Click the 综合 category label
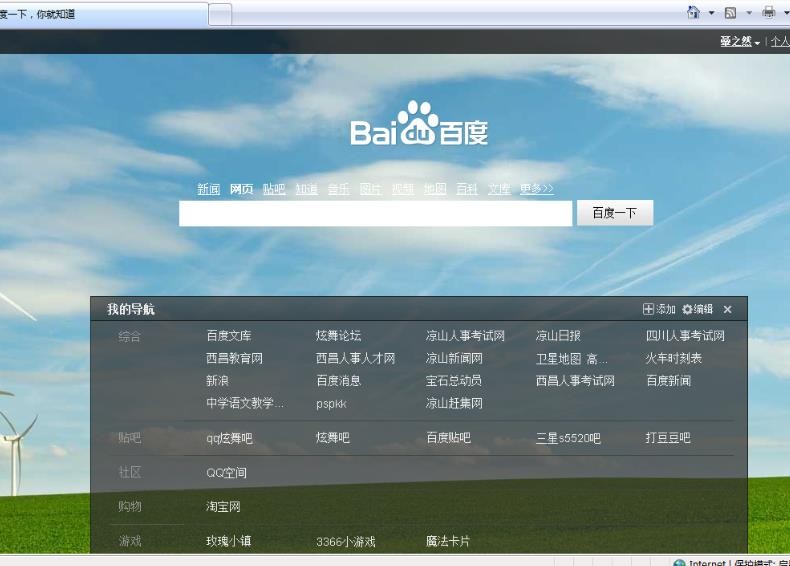Image resolution: width=790 pixels, height=566 pixels. (x=129, y=336)
